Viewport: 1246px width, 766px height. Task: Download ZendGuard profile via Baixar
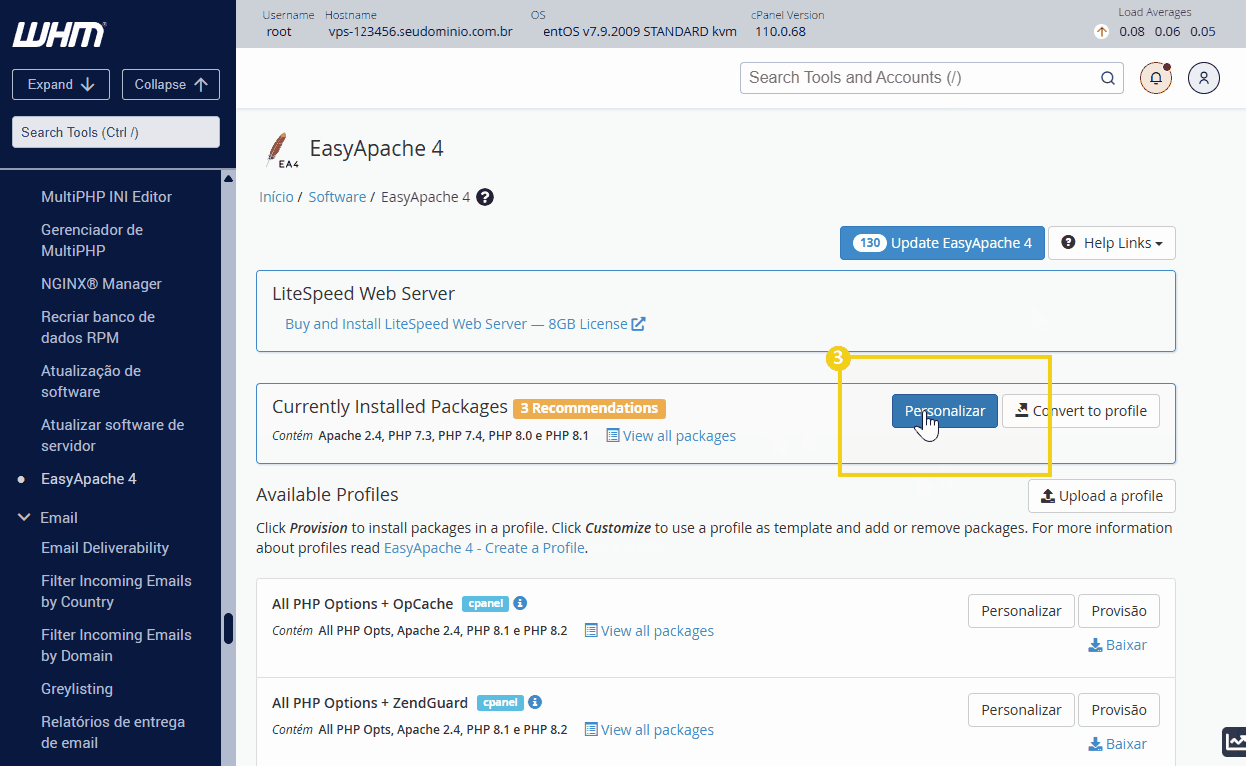pos(1117,744)
